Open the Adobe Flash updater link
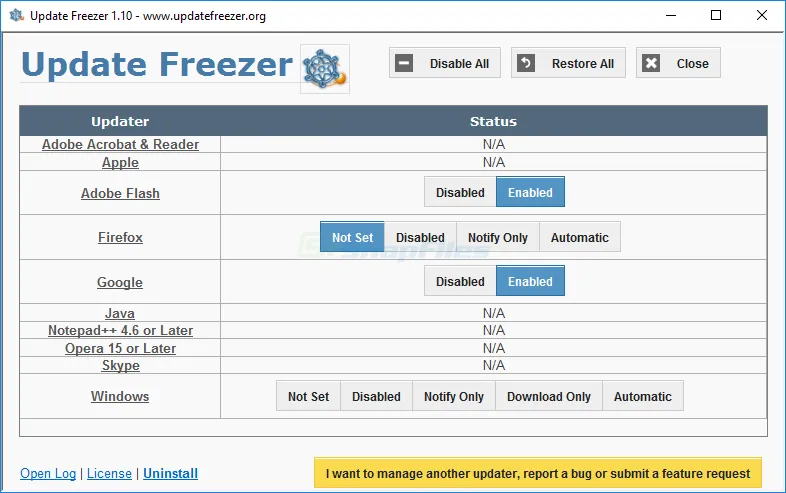Image resolution: width=786 pixels, height=493 pixels. 120,193
